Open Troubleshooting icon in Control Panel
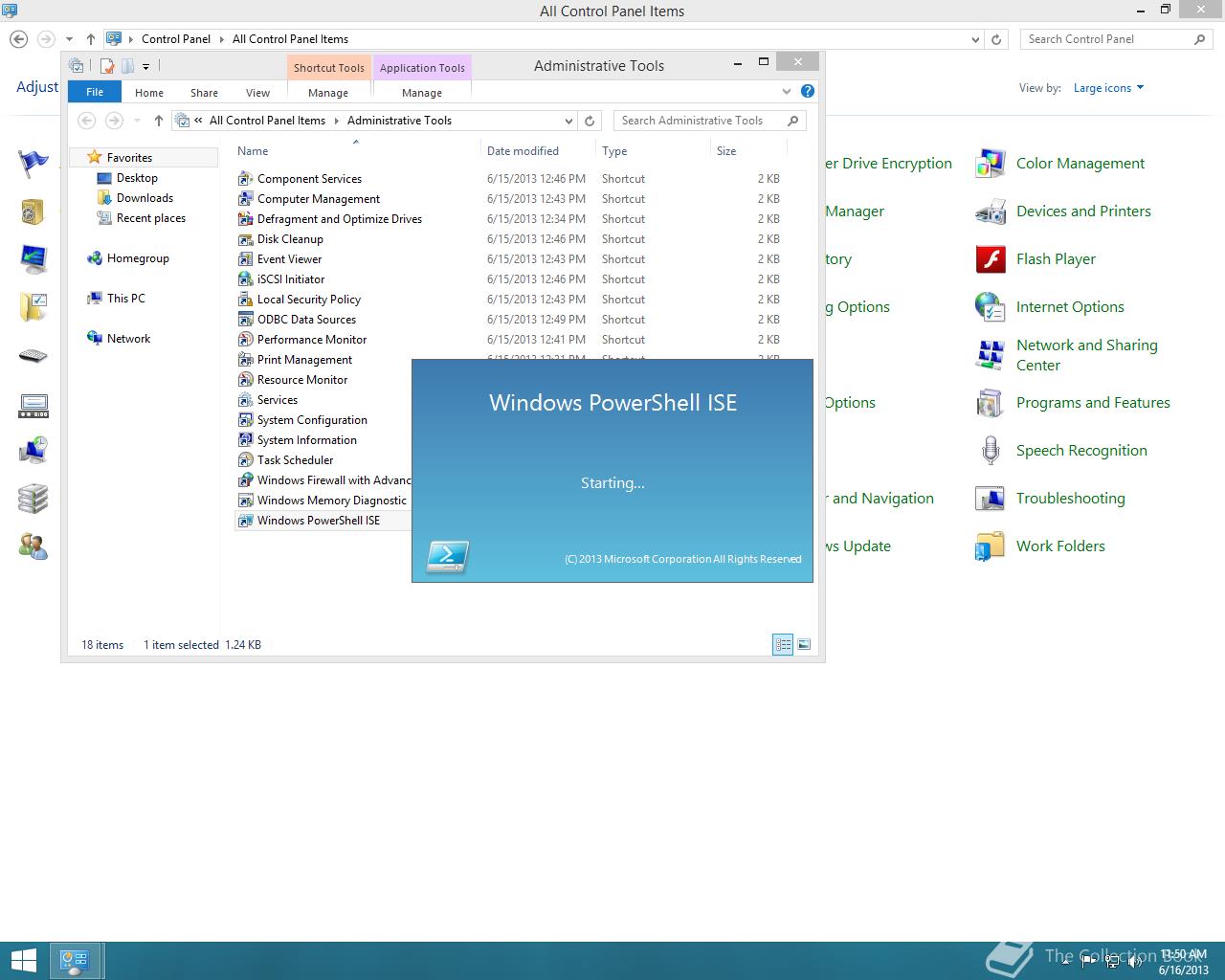This screenshot has height=980, width=1225. tap(990, 499)
